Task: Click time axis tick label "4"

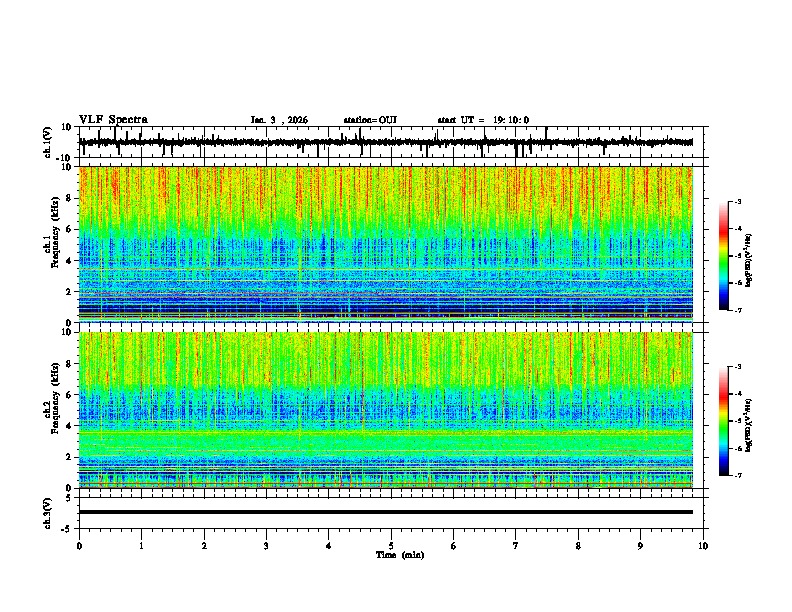Action: point(329,546)
